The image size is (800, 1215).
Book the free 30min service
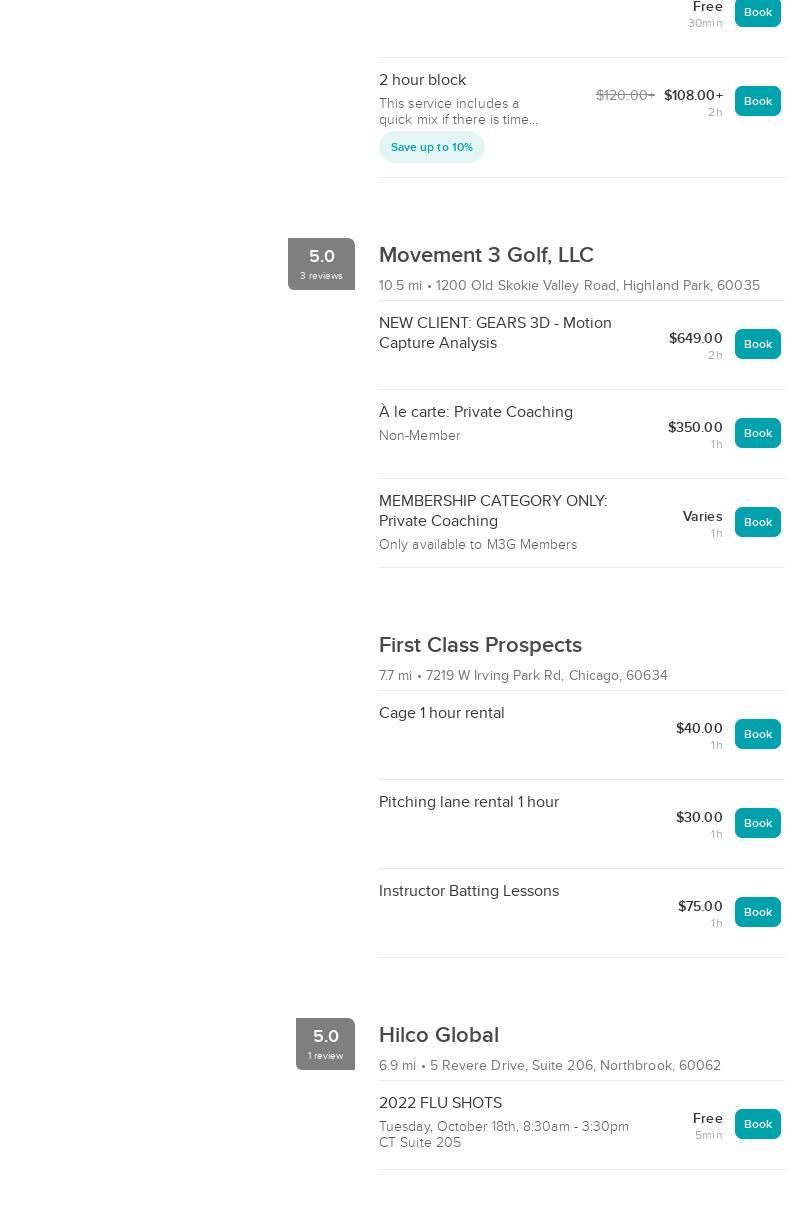tap(757, 12)
